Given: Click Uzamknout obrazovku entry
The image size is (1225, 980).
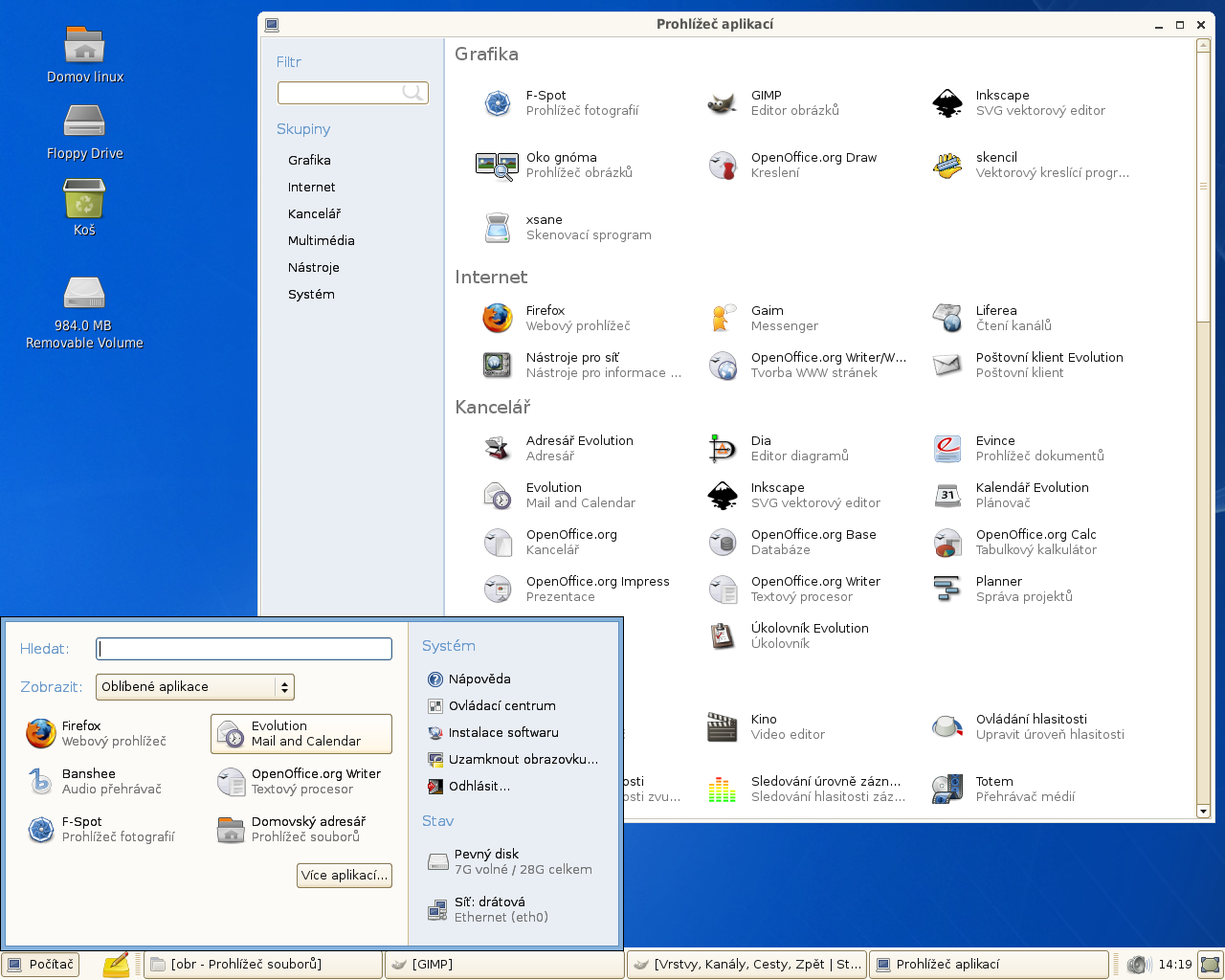Looking at the screenshot, I should [513, 759].
